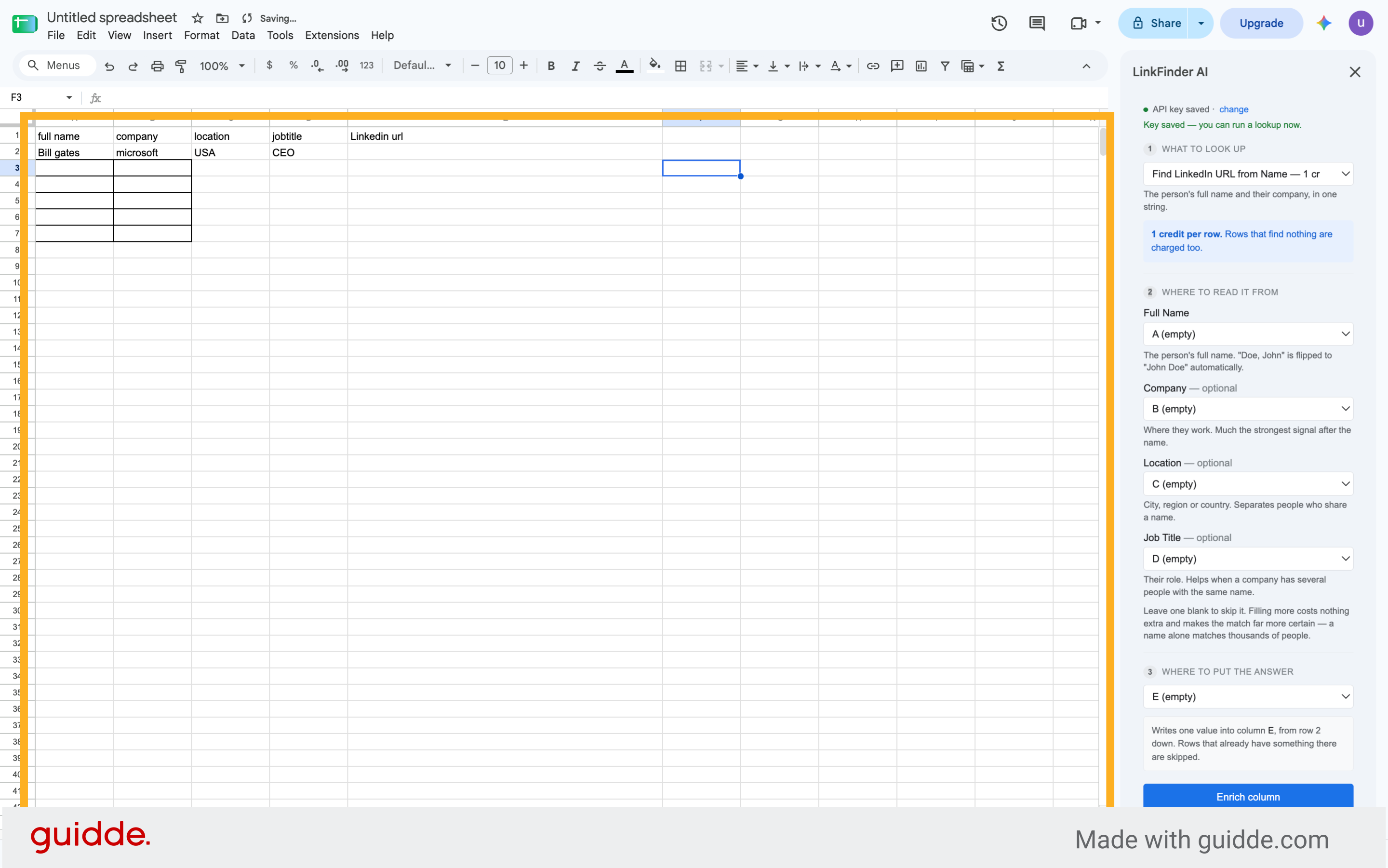Open filter views dropdown
Viewport: 1388px width, 868px height.
tap(973, 66)
